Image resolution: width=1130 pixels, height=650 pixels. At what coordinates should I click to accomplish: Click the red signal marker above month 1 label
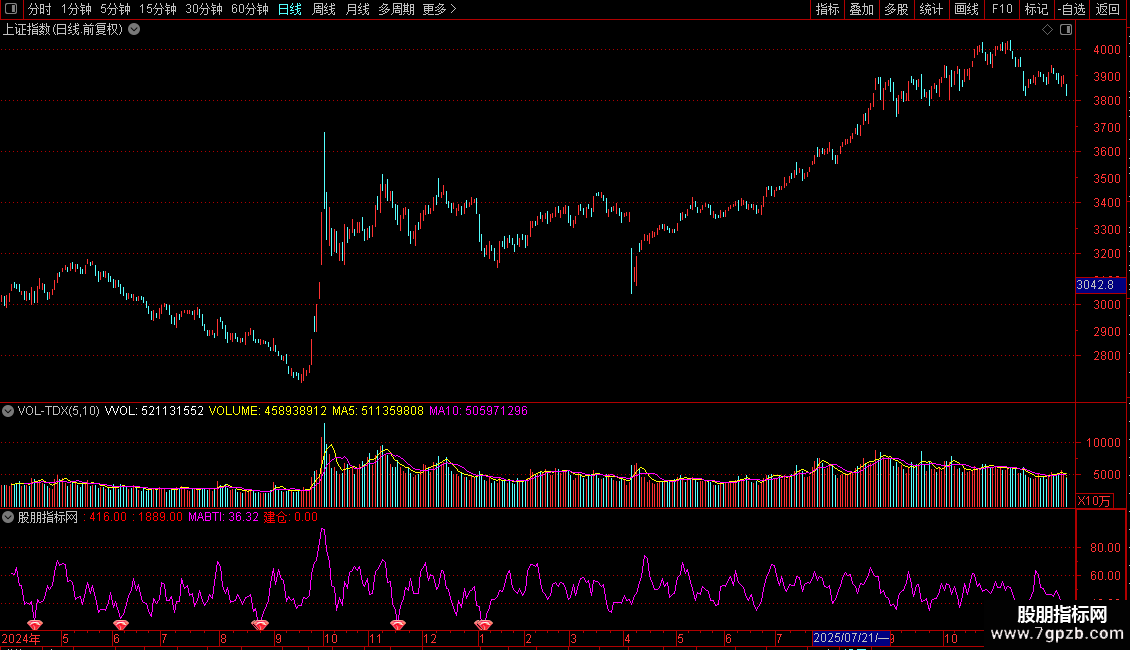483,625
